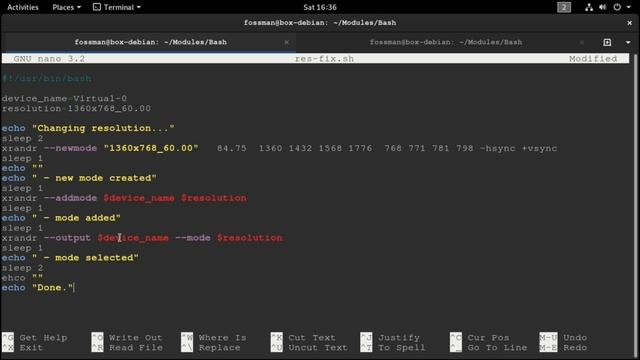Viewport: 640px width, 360px height.
Task: Click the Modified status indicator
Action: click(593, 59)
